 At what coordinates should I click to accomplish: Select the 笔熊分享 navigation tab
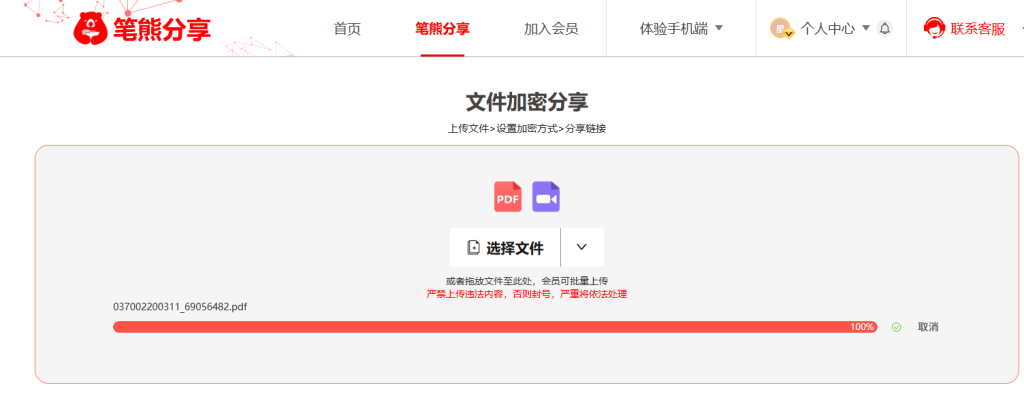click(x=442, y=29)
